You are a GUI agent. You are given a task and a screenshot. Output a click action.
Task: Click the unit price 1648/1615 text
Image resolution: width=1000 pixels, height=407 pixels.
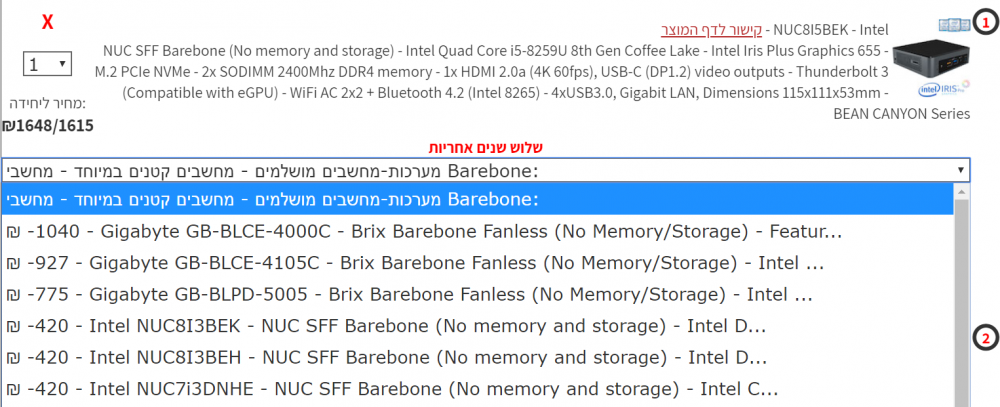coord(48,126)
